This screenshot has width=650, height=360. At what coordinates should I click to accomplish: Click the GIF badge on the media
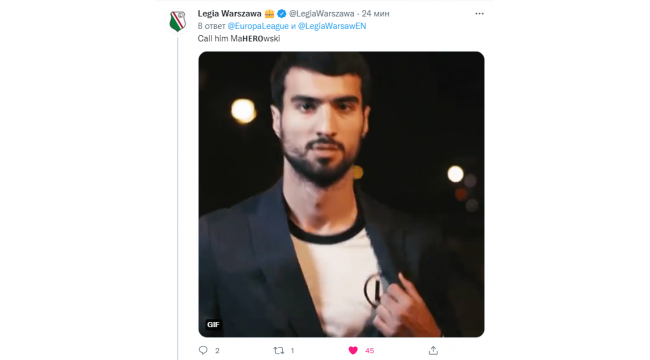click(213, 324)
